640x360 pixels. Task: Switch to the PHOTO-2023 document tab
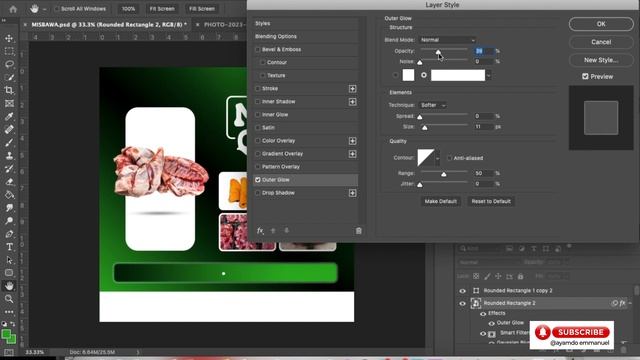[x=224, y=24]
